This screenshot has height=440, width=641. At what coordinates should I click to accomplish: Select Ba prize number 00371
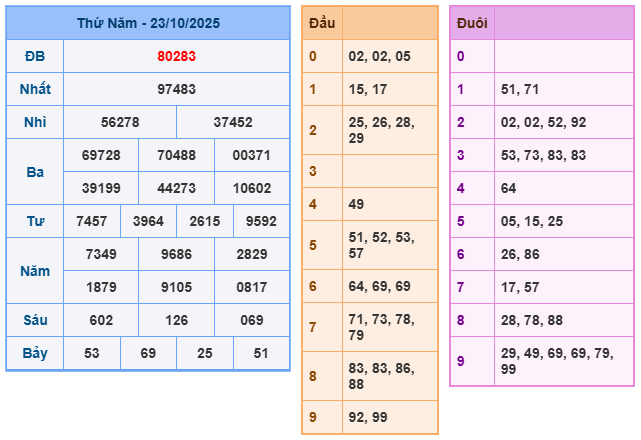tap(252, 155)
